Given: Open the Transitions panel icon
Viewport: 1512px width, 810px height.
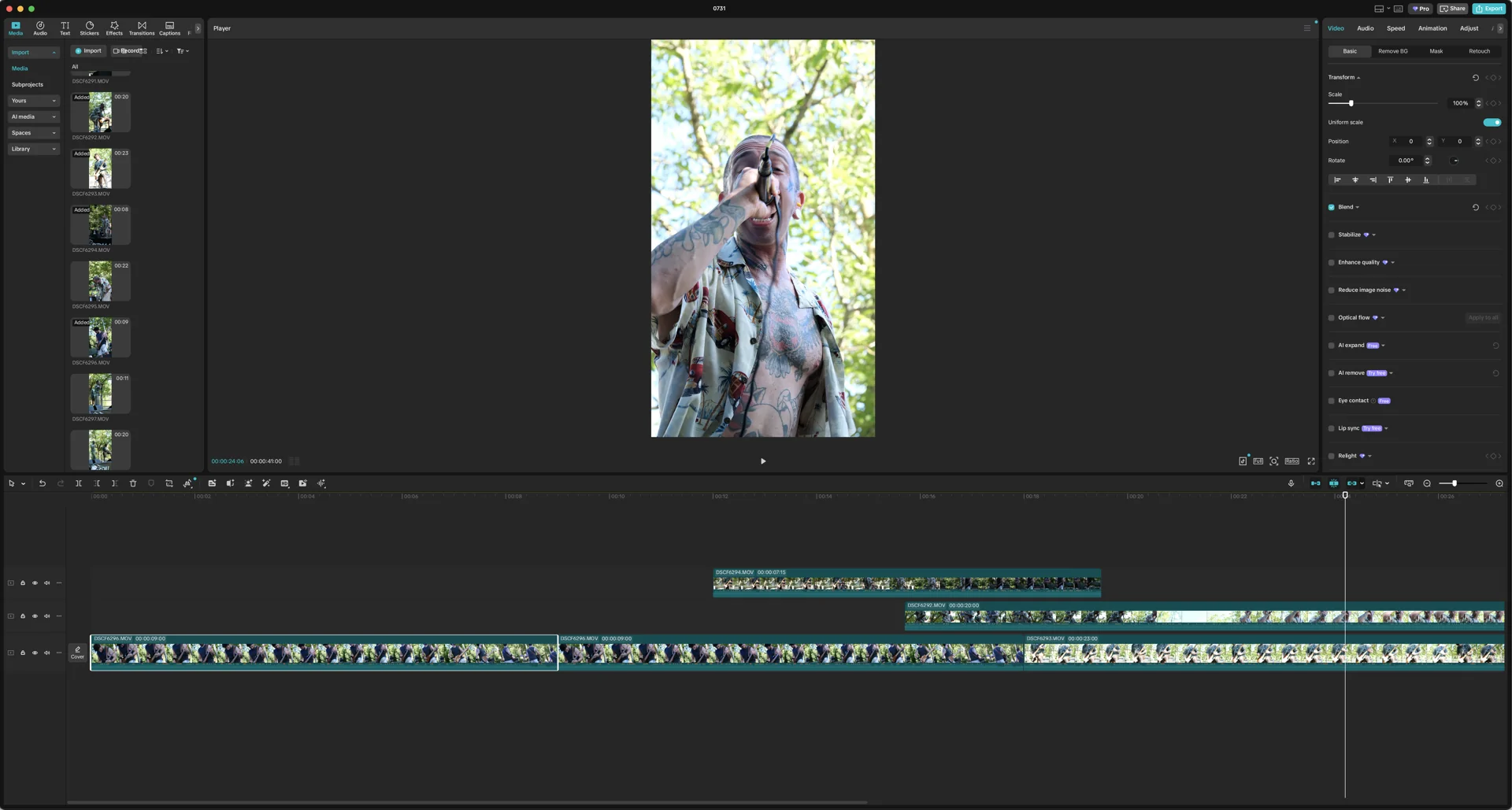Looking at the screenshot, I should pyautogui.click(x=142, y=28).
